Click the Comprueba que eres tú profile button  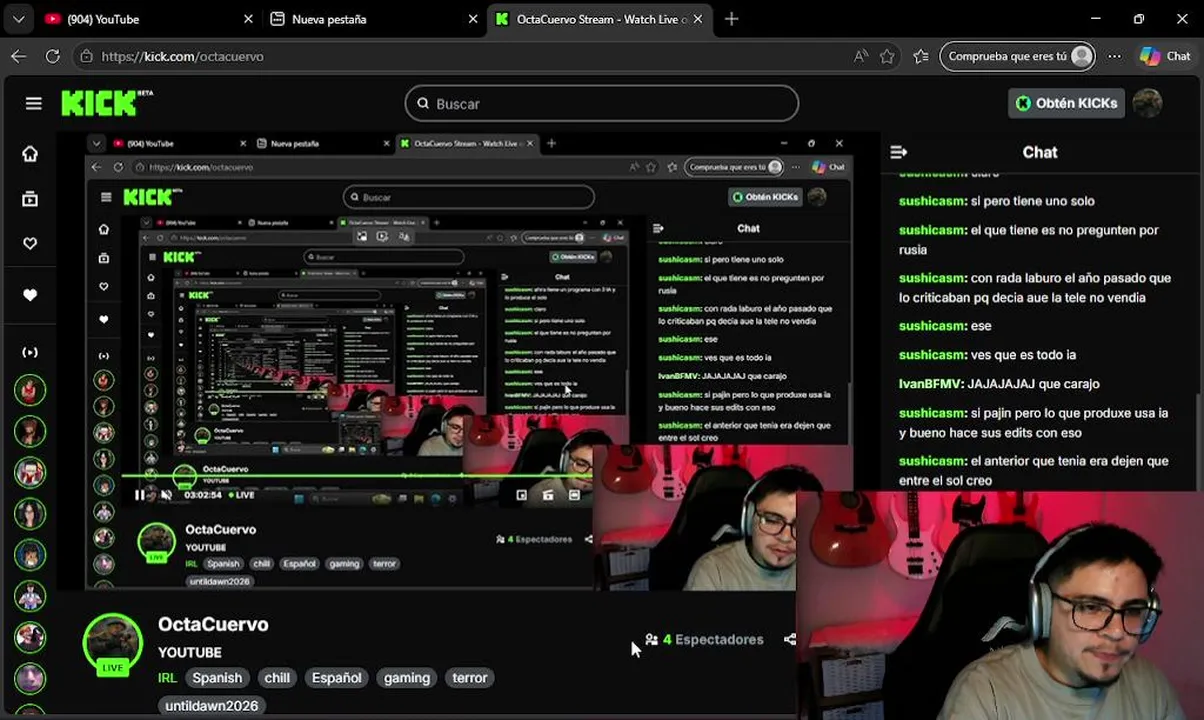(1017, 56)
